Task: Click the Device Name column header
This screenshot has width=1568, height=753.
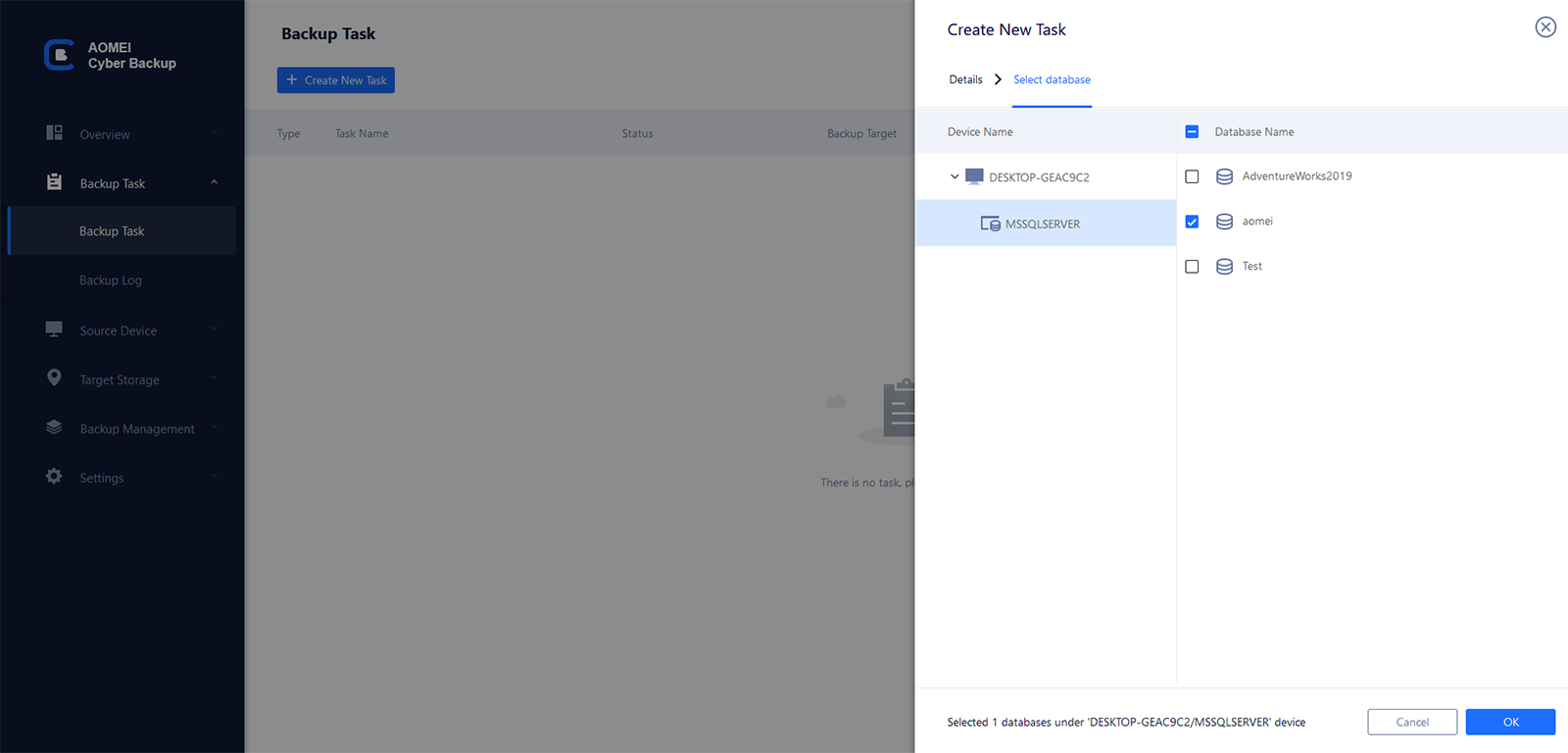Action: pos(980,131)
